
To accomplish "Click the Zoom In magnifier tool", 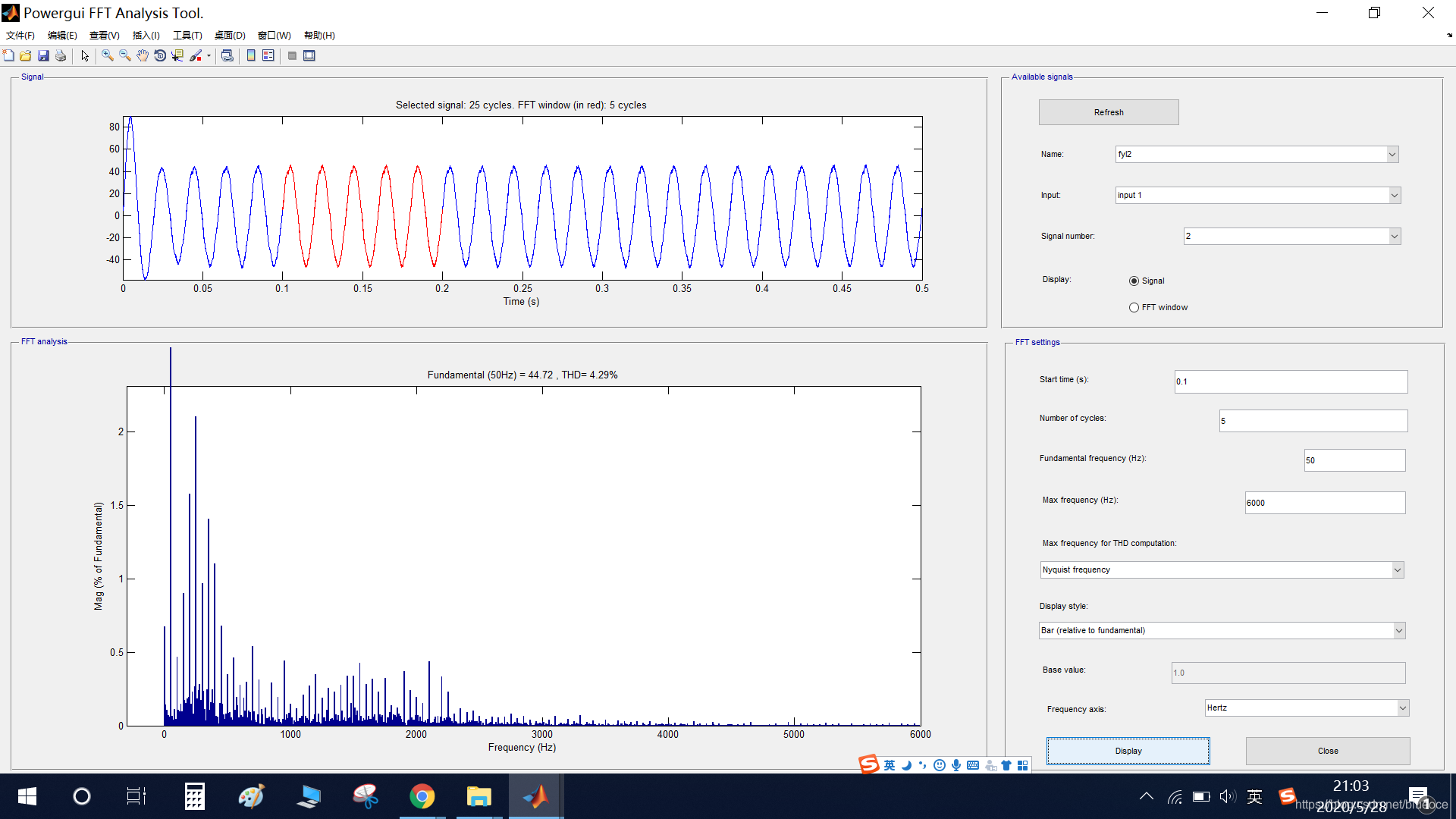I will [108, 55].
